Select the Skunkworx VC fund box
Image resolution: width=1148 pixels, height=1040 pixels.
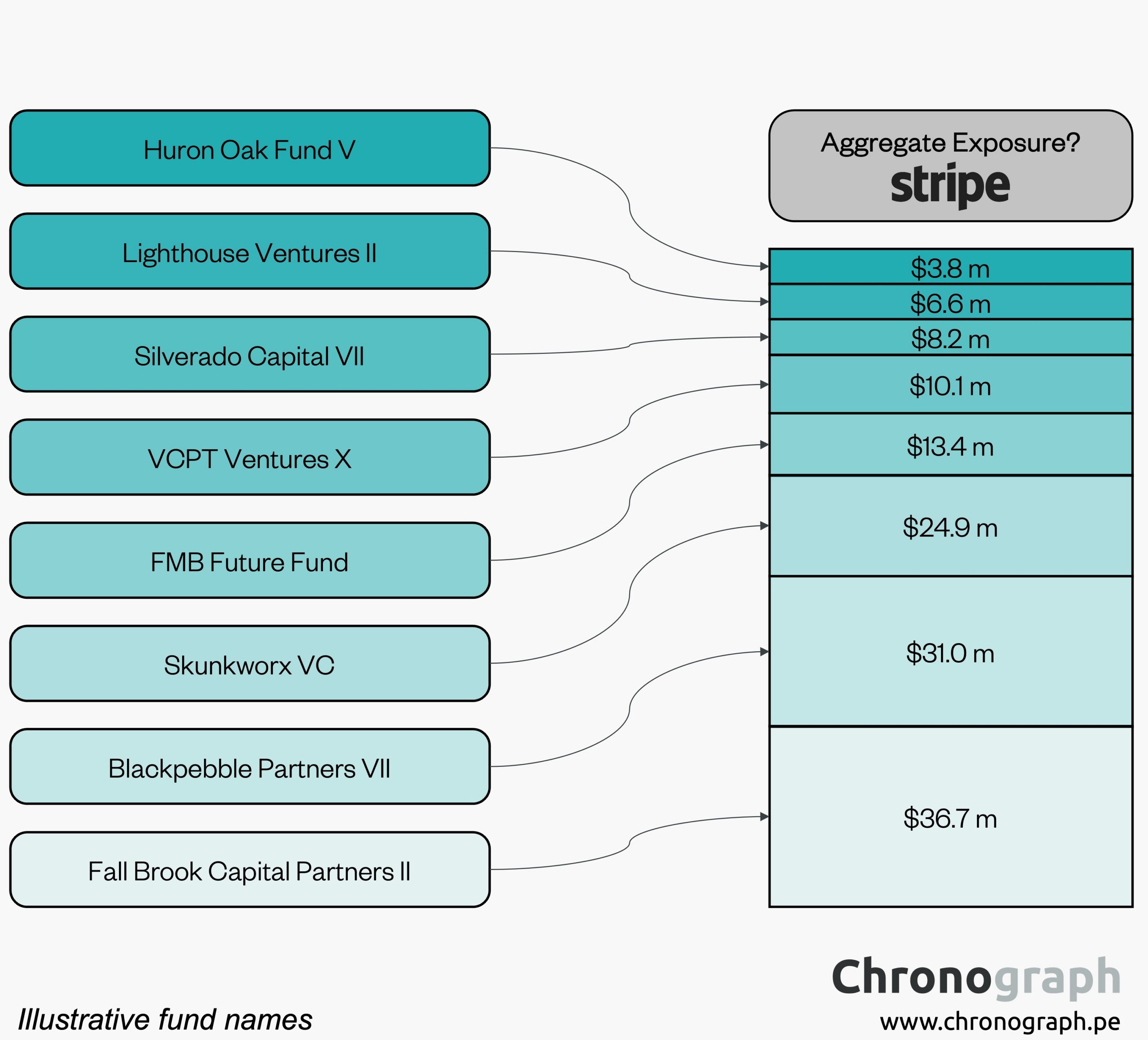point(249,664)
